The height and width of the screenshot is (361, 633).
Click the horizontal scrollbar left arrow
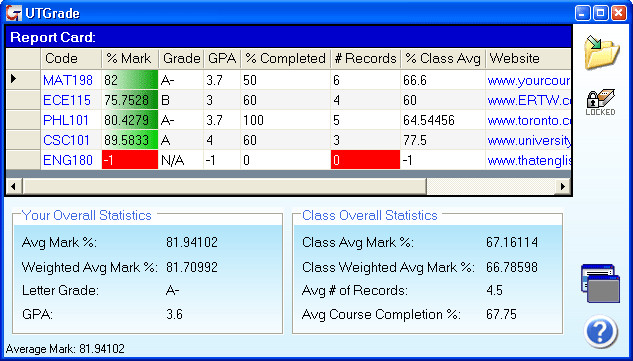click(x=14, y=187)
